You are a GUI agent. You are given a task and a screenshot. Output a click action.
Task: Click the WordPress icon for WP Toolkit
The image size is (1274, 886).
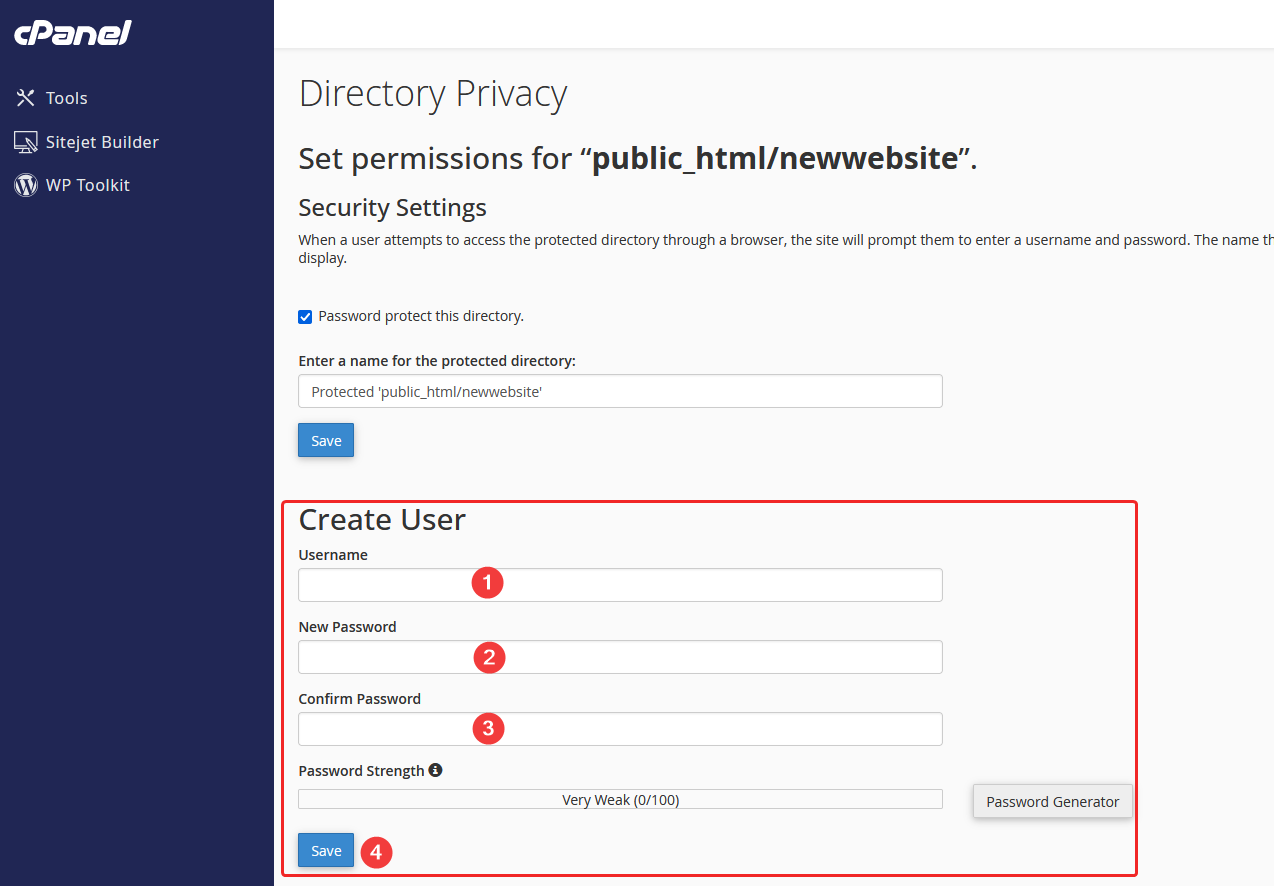pyautogui.click(x=26, y=185)
